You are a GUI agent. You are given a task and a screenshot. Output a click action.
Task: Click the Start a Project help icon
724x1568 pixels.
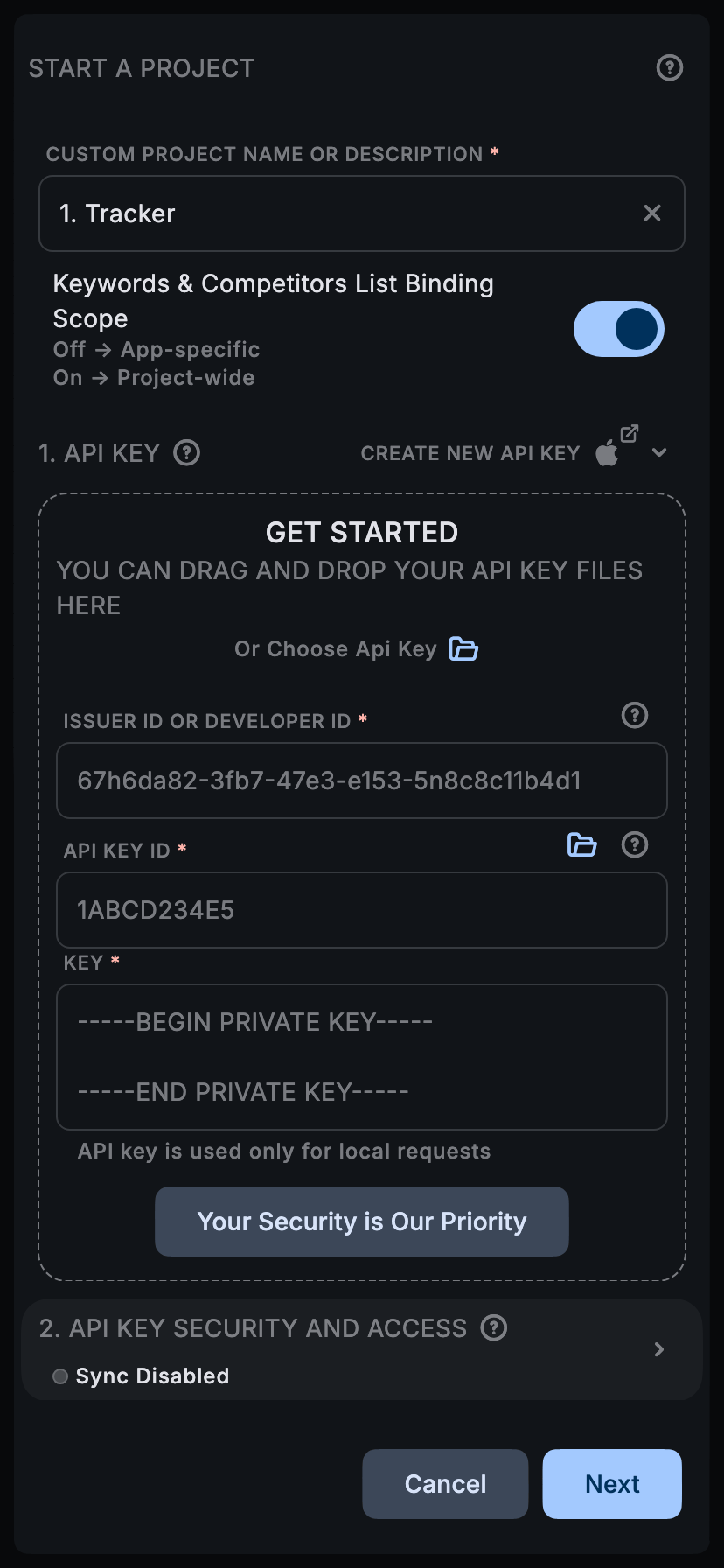coord(669,67)
